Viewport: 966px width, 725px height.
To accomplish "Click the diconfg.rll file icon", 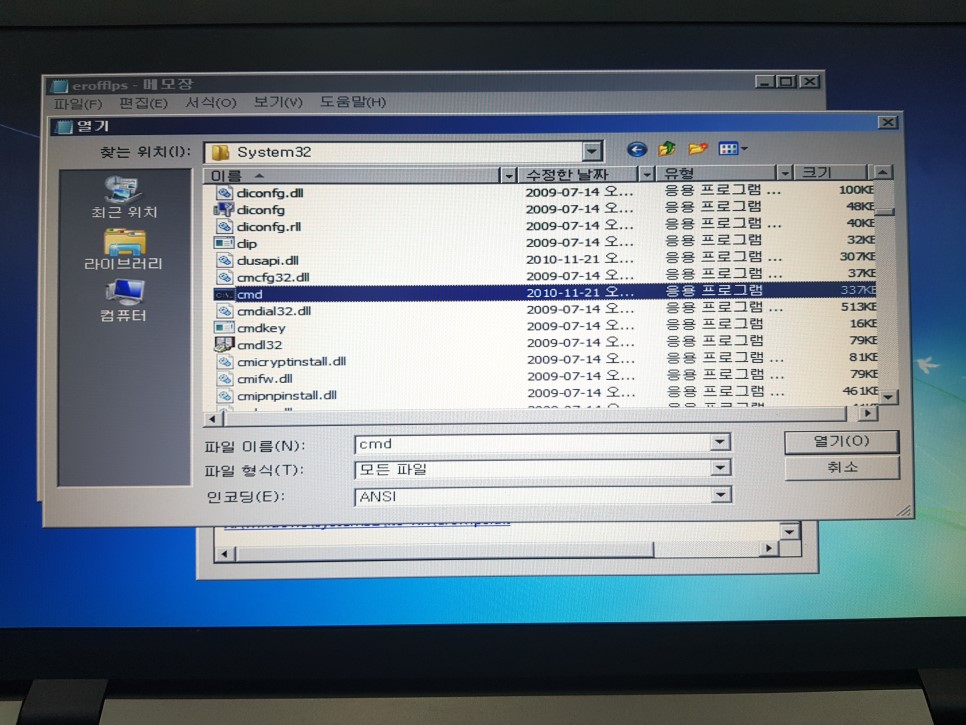I will (224, 226).
